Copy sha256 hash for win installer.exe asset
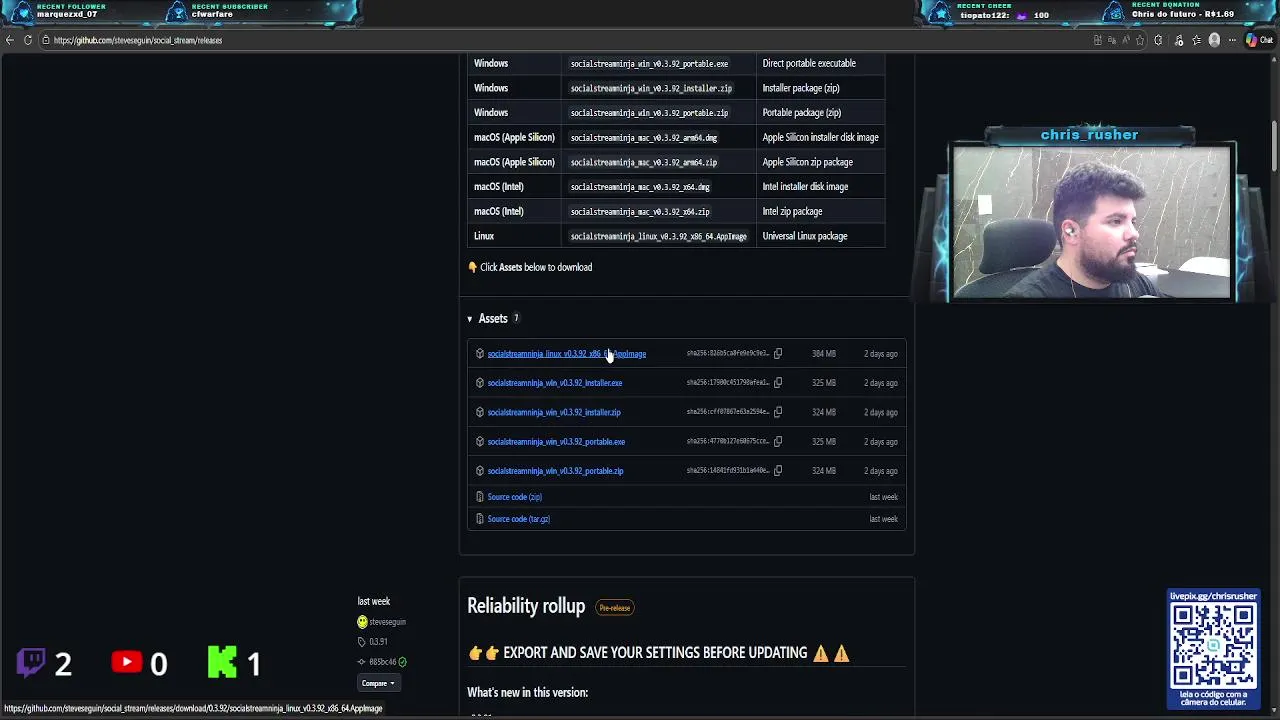 click(778, 383)
